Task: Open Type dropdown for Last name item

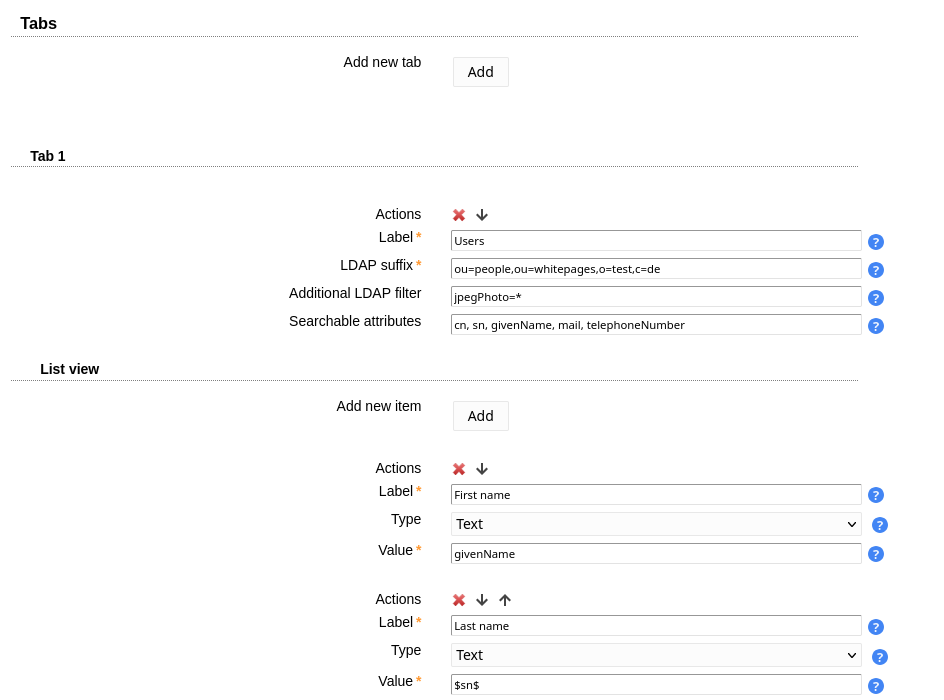Action: tap(656, 655)
